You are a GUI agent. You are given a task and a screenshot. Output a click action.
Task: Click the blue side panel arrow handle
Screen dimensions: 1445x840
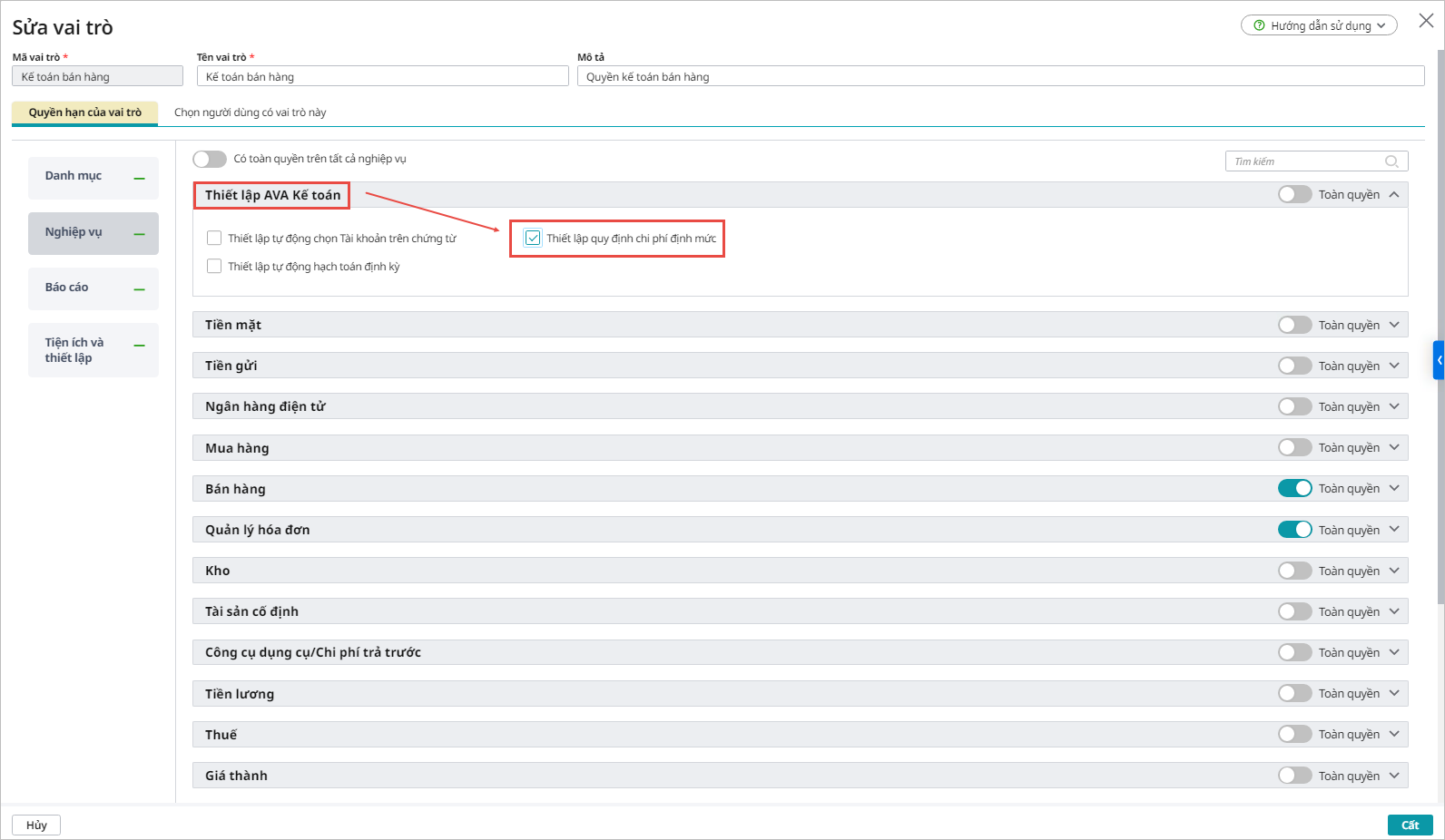click(x=1439, y=360)
